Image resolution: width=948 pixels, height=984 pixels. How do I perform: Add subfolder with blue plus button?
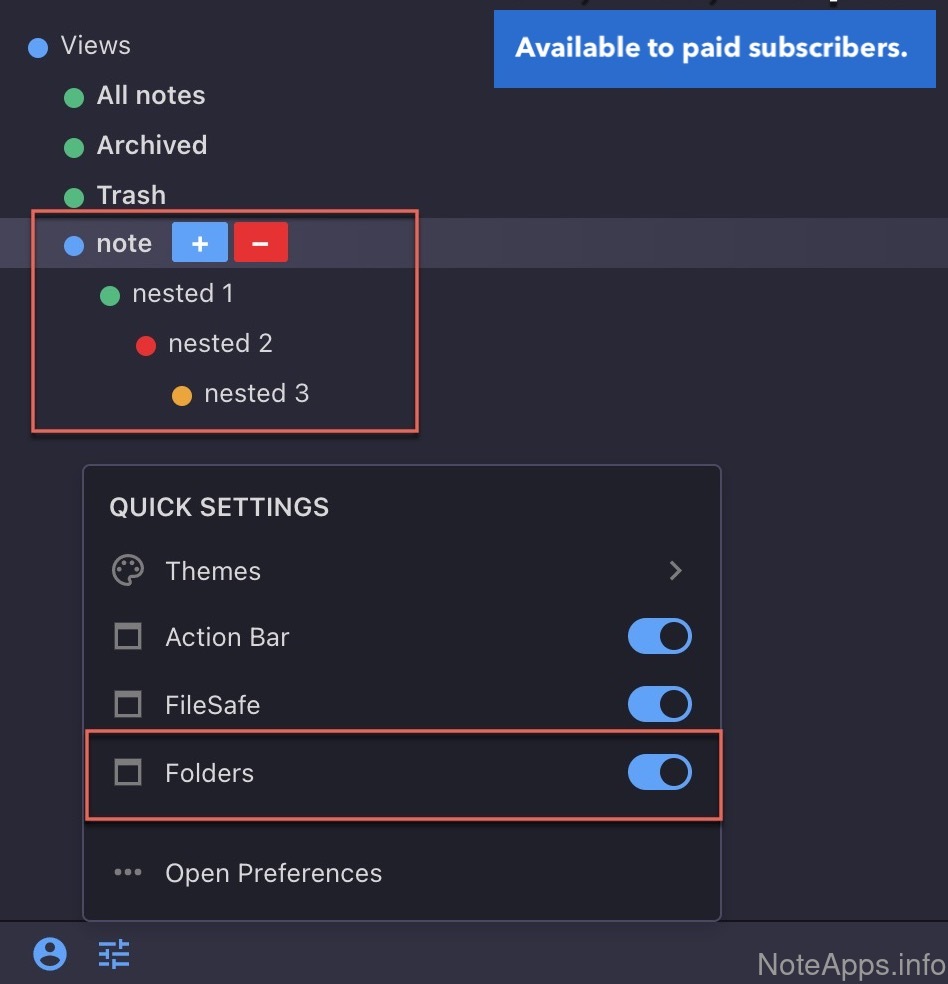200,243
